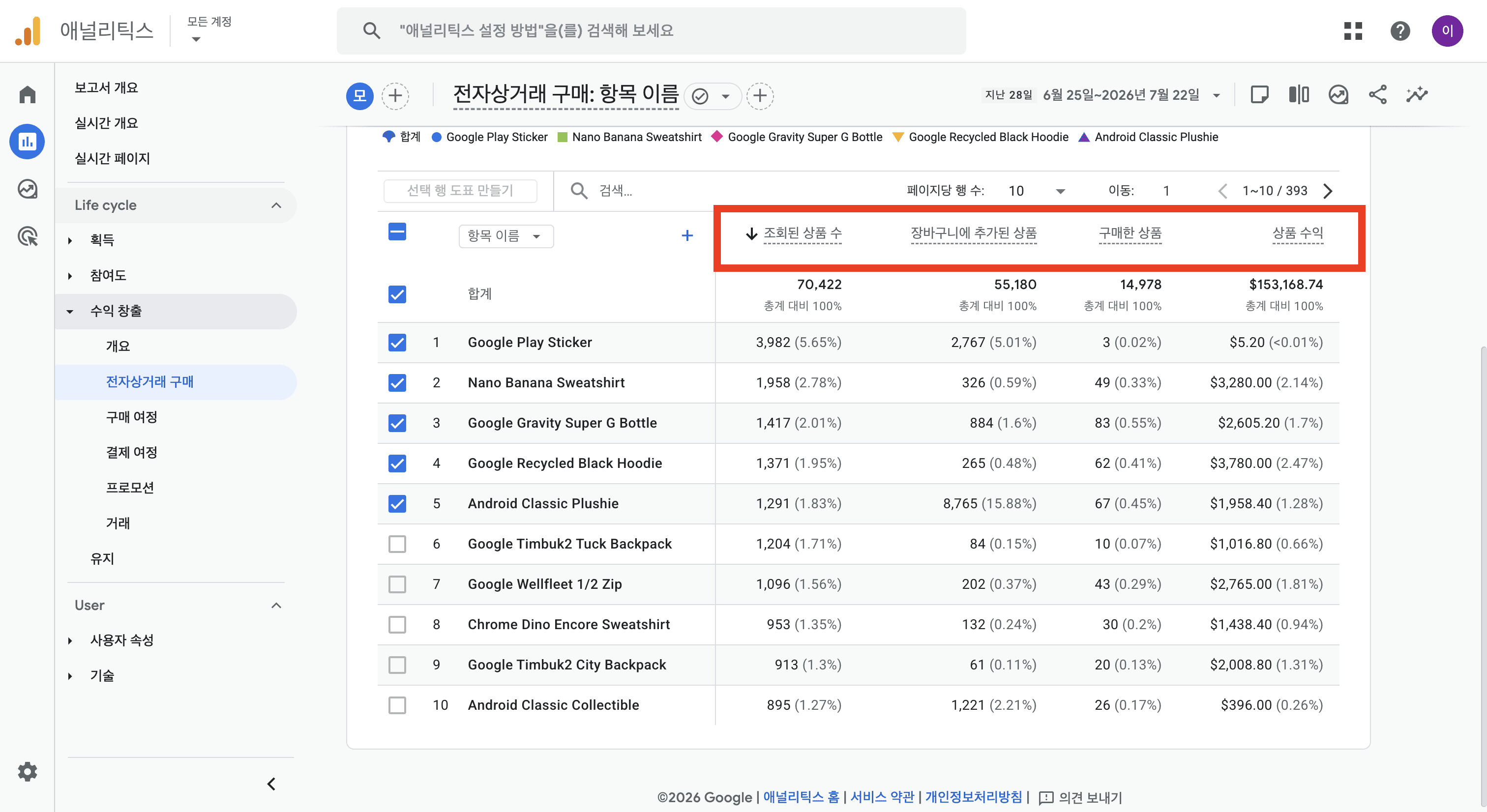
Task: Uncheck the Google Play Sticker checkbox
Action: pyautogui.click(x=397, y=342)
